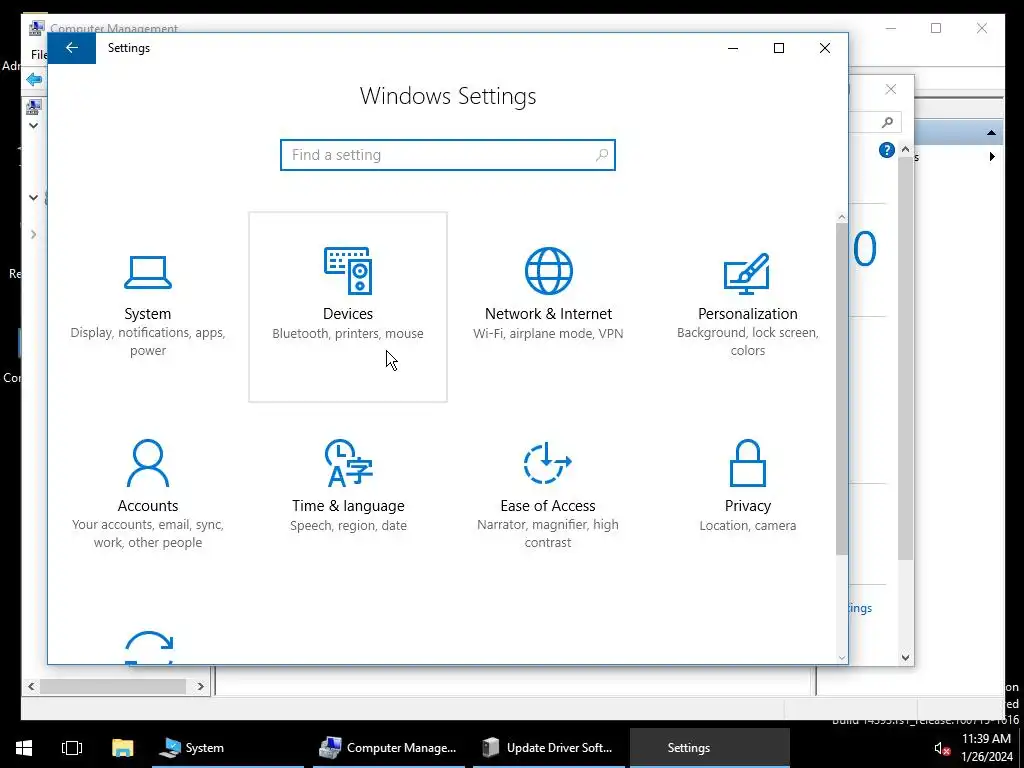Expand the collapsed tree node chevron
The width and height of the screenshot is (1024, 768).
[x=33, y=234]
